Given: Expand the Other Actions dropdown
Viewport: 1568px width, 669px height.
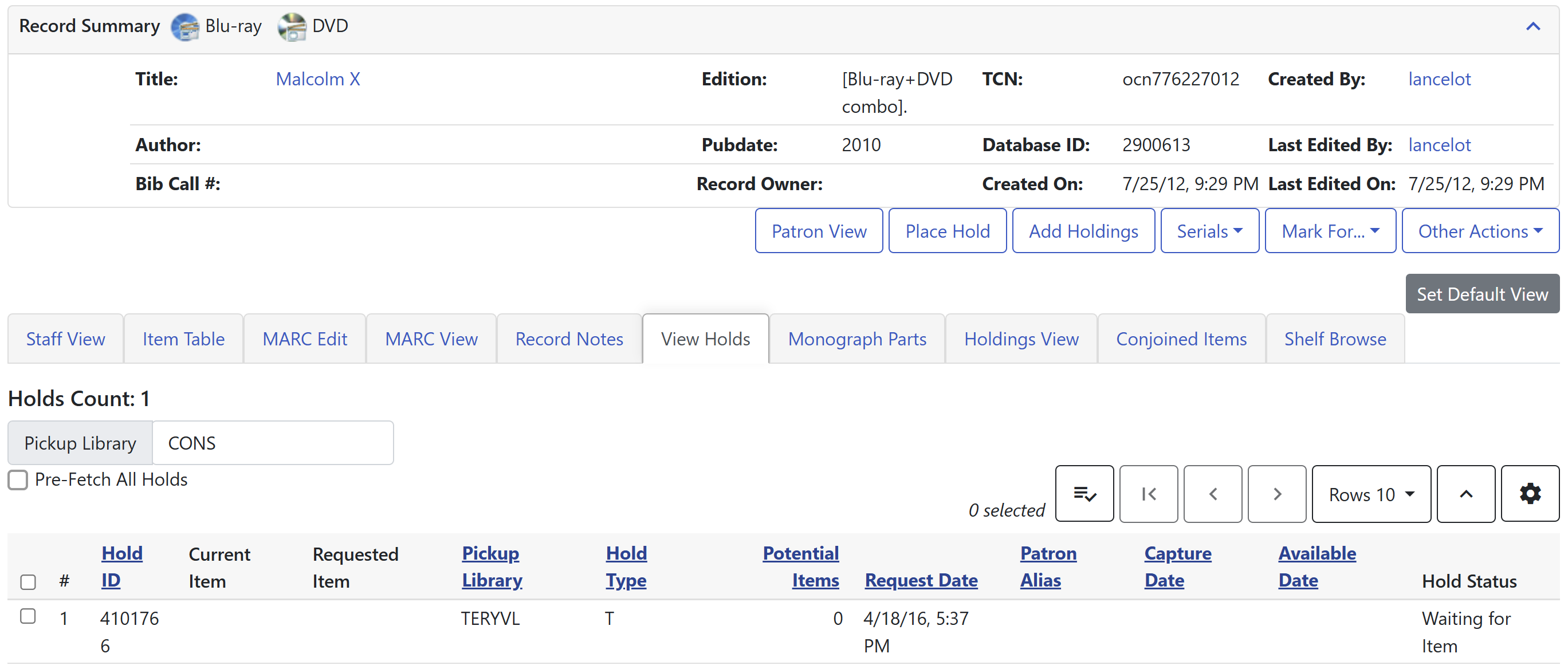Looking at the screenshot, I should pos(1479,231).
